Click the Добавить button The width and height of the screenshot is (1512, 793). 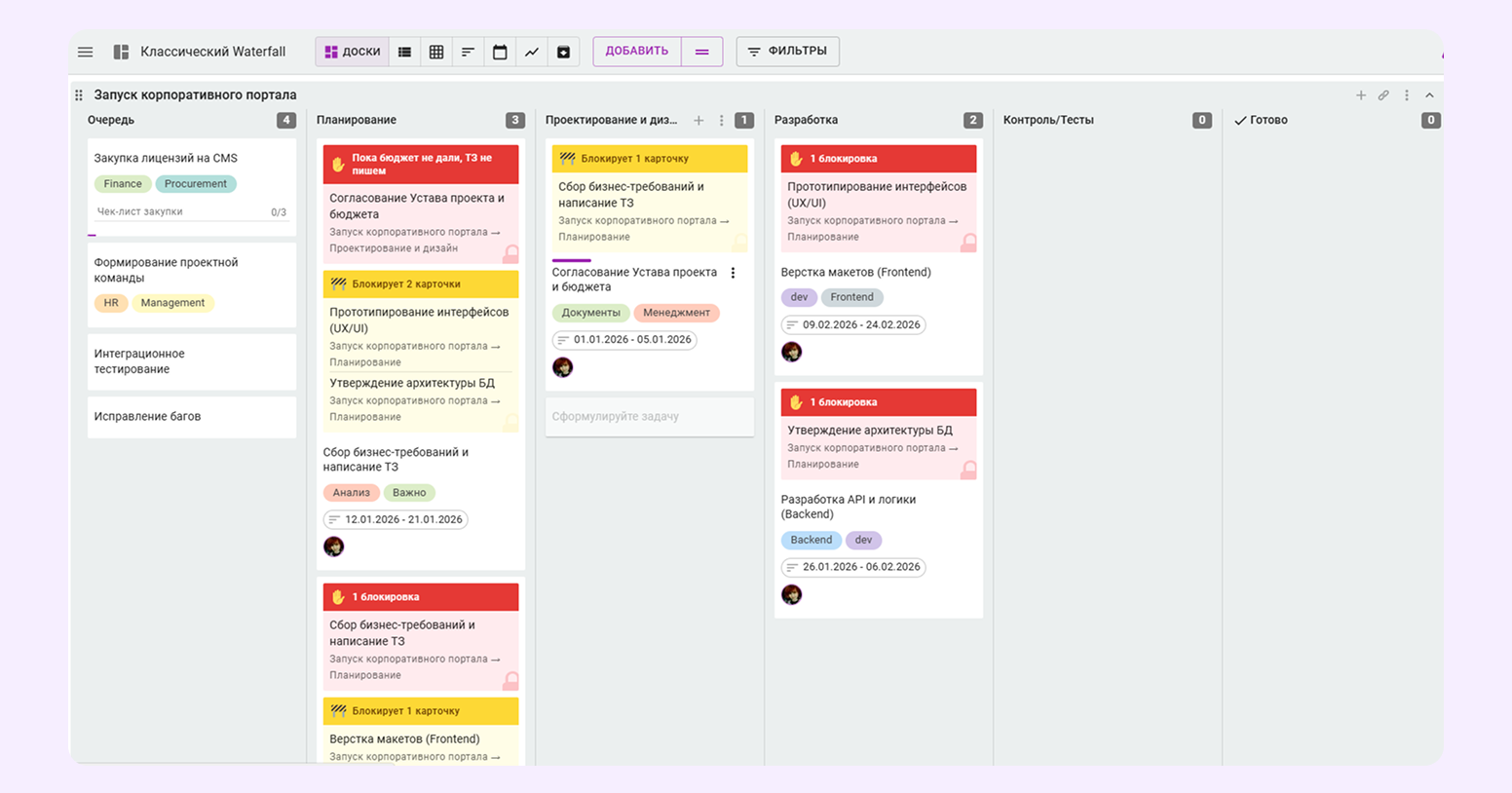637,52
